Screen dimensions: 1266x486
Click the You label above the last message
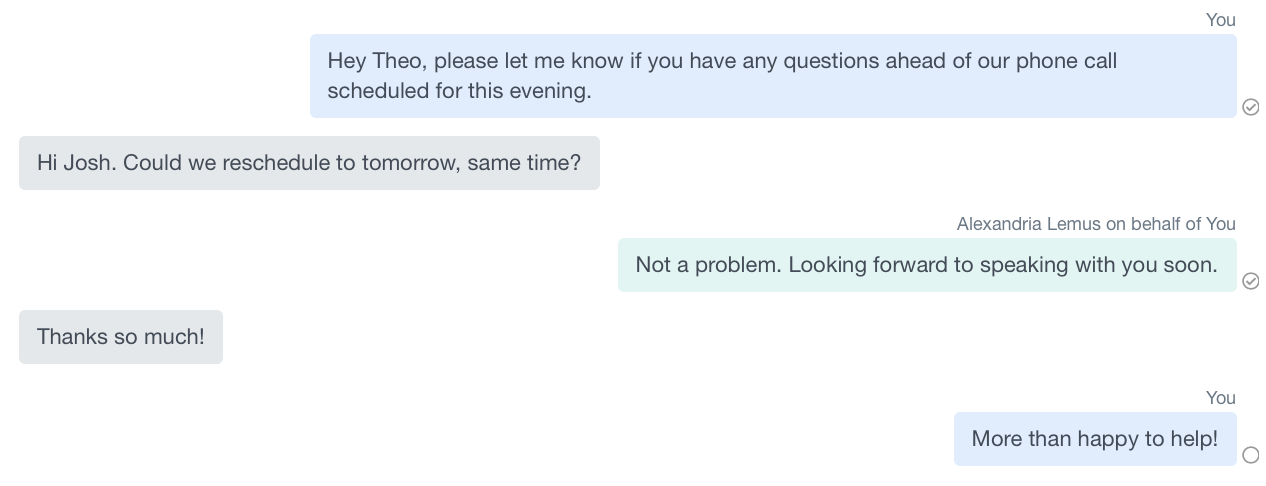pyautogui.click(x=1221, y=398)
